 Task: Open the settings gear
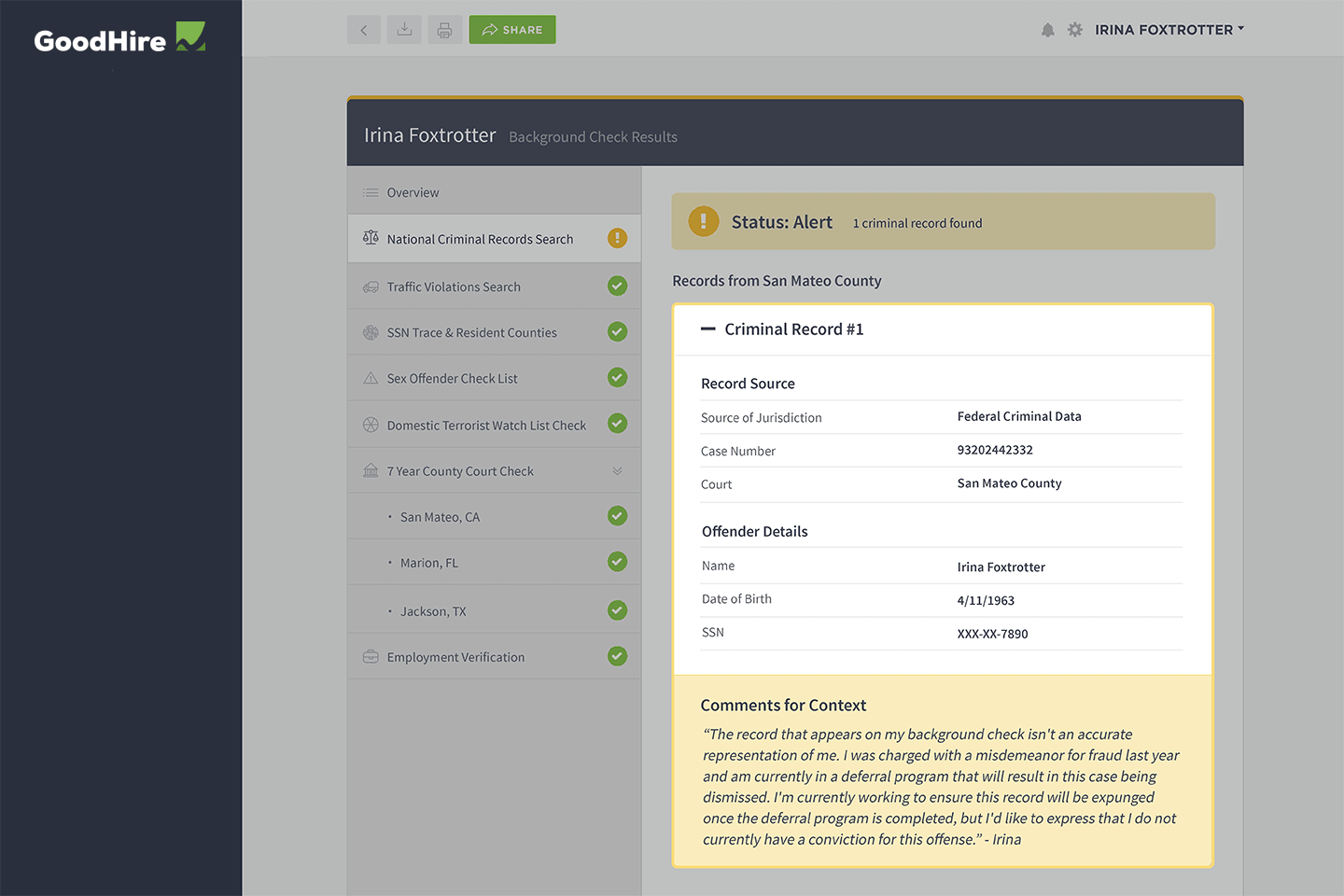tap(1074, 29)
